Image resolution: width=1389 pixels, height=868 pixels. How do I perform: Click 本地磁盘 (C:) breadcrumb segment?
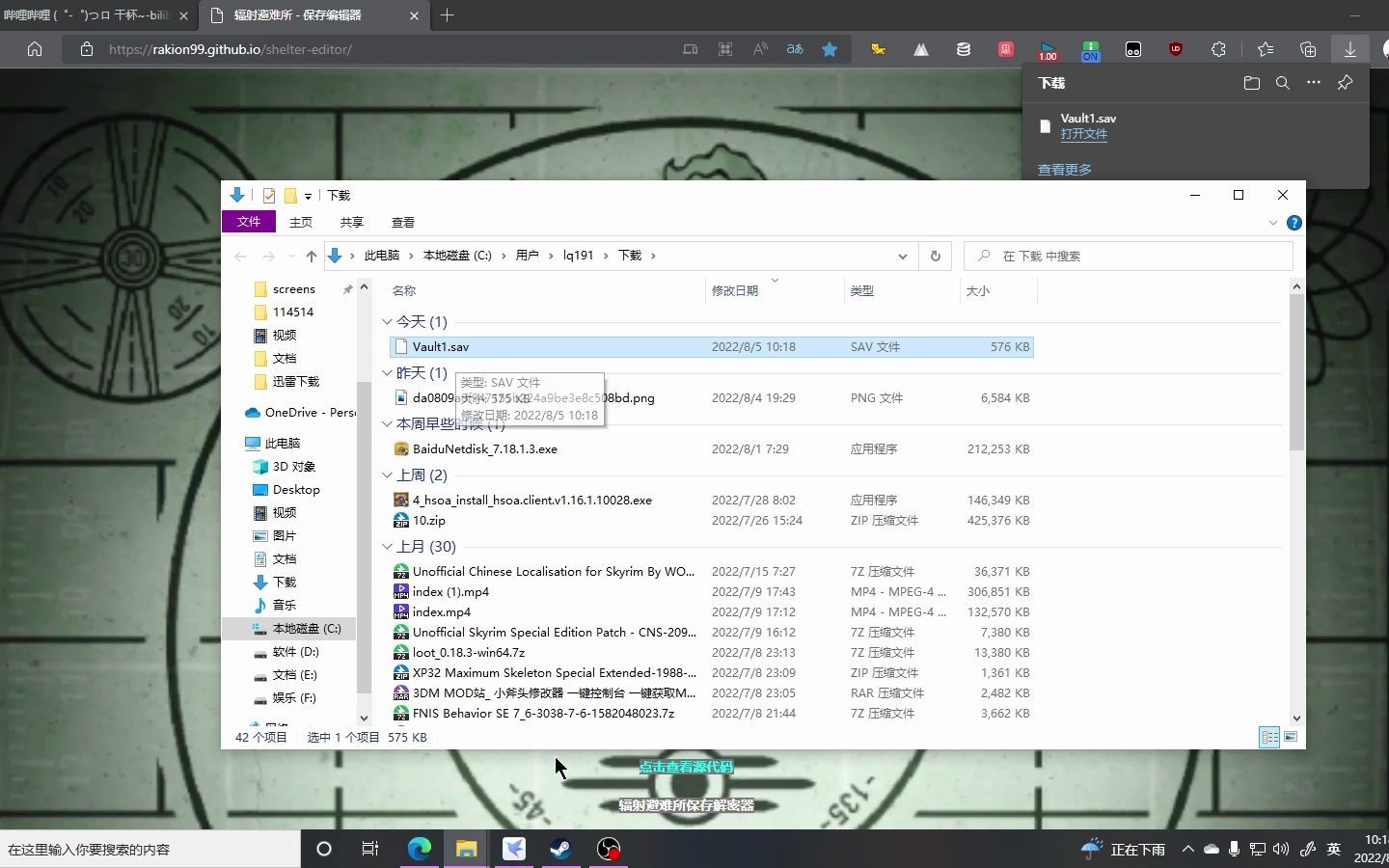(457, 256)
